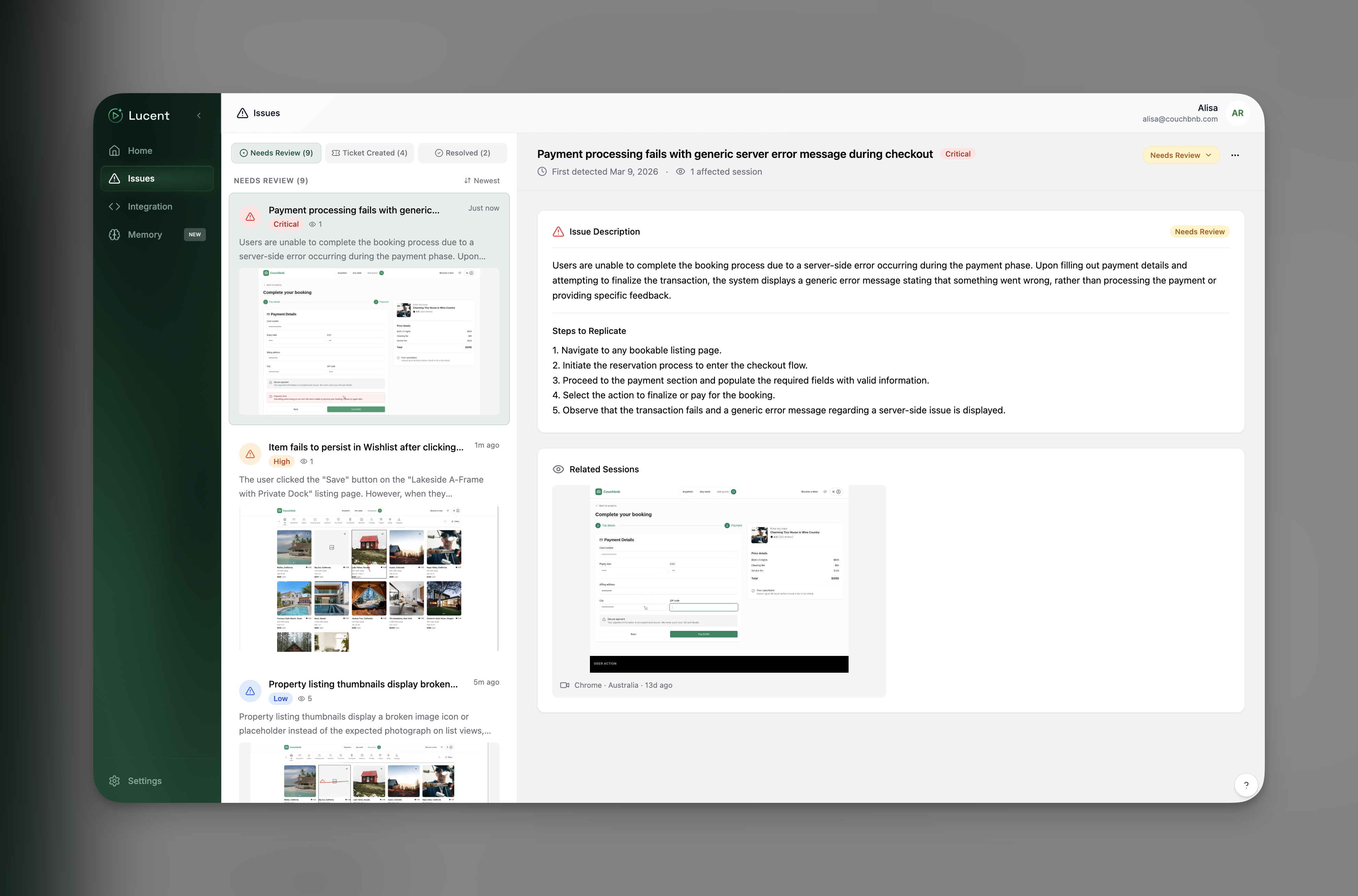Open the related session recording thumbnail
1358x896 pixels.
coord(718,578)
